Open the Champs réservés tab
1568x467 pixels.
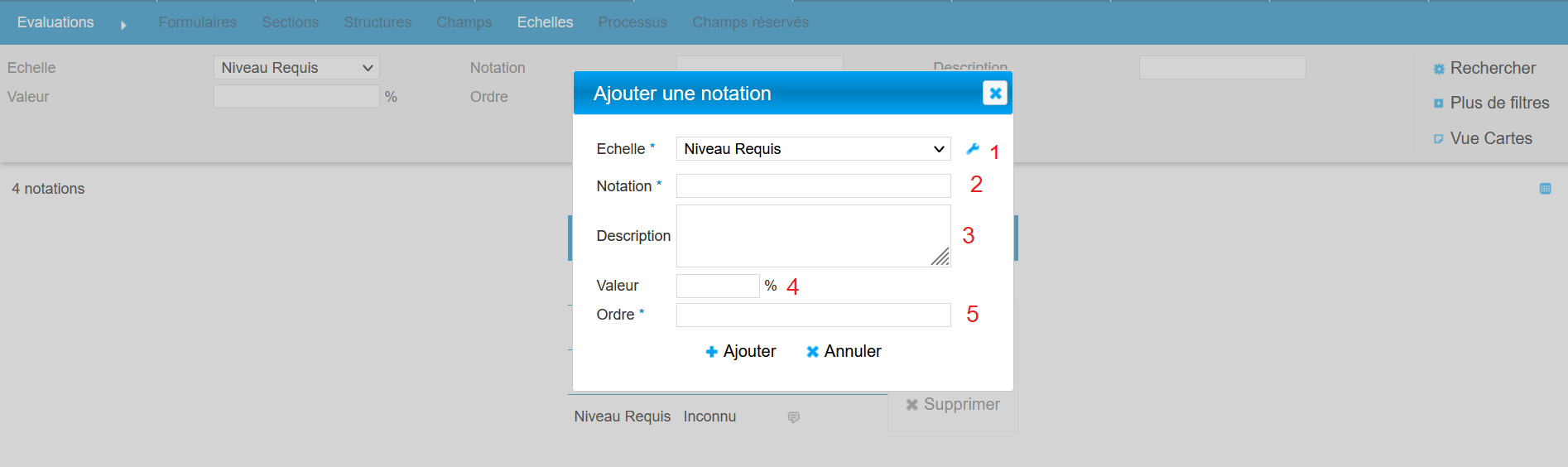click(750, 22)
